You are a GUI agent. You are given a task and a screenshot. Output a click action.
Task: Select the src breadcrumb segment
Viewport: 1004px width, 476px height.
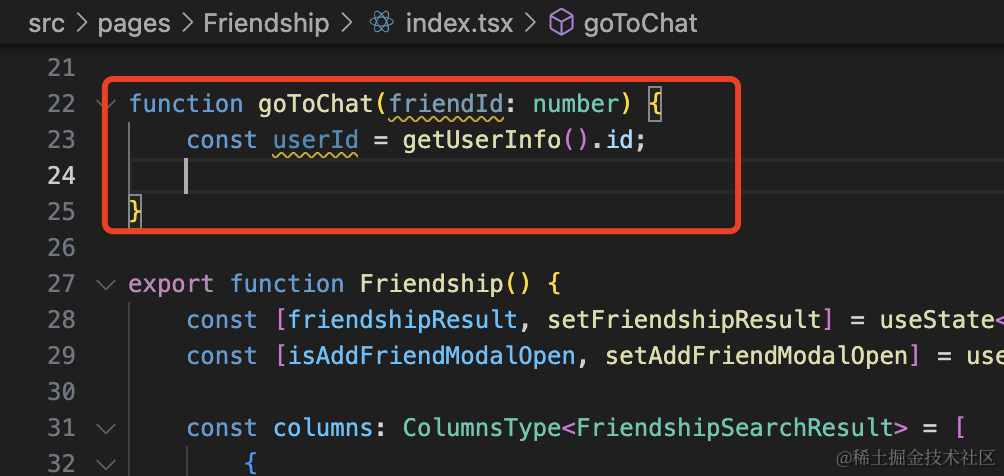(46, 23)
